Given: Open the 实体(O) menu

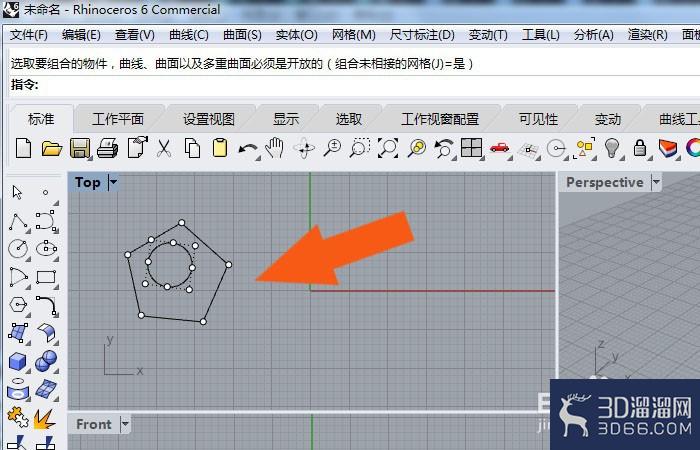Looking at the screenshot, I should (x=296, y=35).
